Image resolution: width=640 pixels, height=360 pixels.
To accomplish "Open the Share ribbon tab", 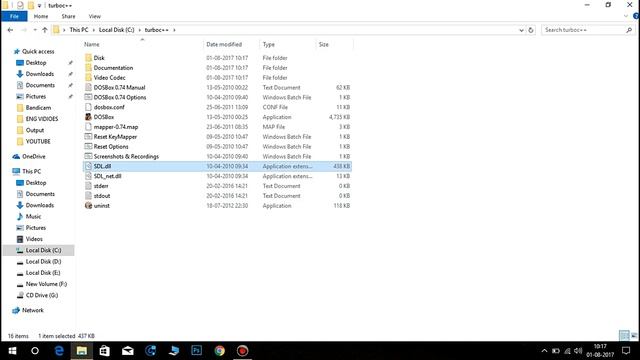I will click(68, 16).
